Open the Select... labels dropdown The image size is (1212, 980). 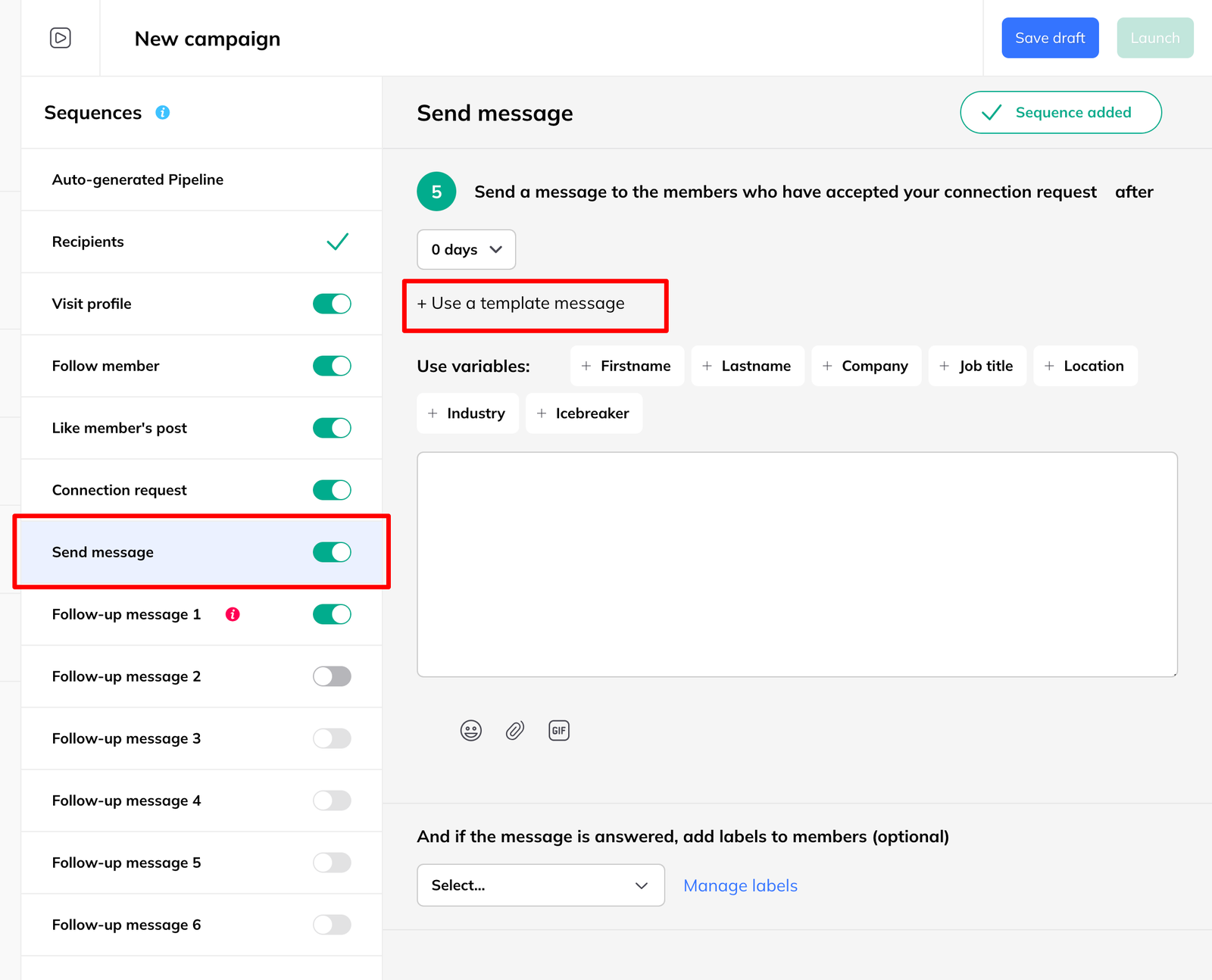pyautogui.click(x=541, y=885)
